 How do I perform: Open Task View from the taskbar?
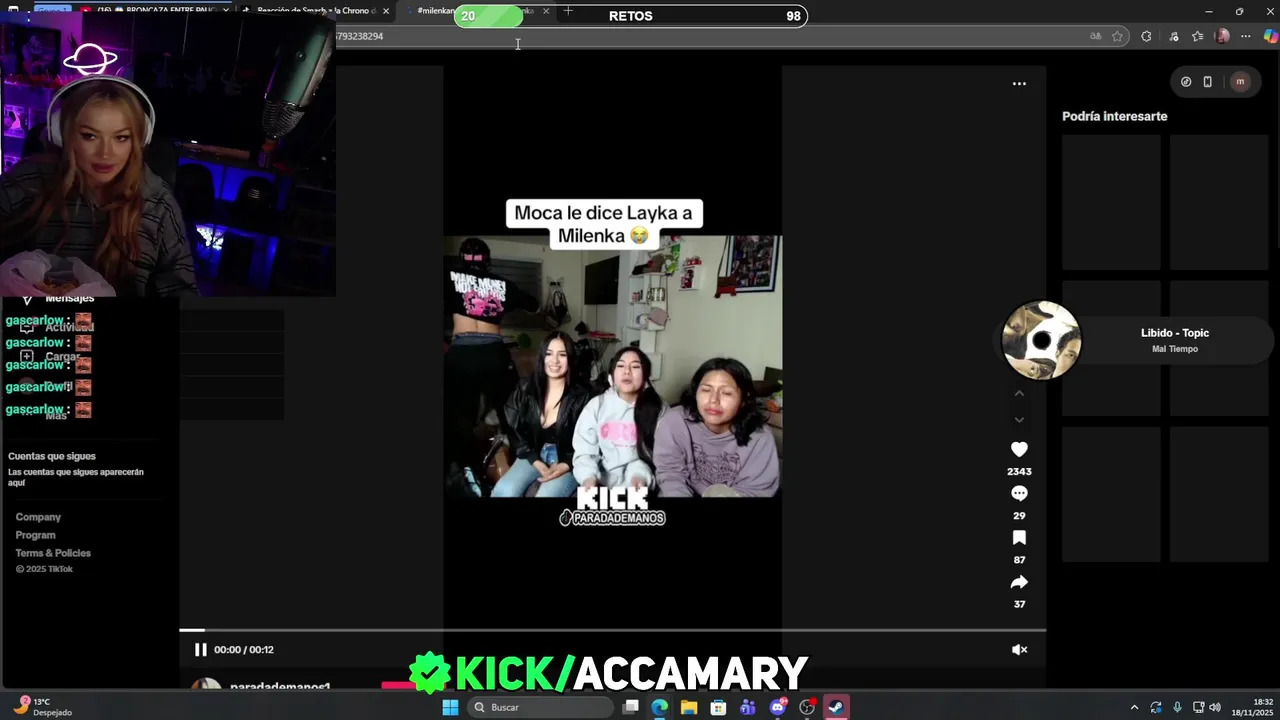click(631, 707)
